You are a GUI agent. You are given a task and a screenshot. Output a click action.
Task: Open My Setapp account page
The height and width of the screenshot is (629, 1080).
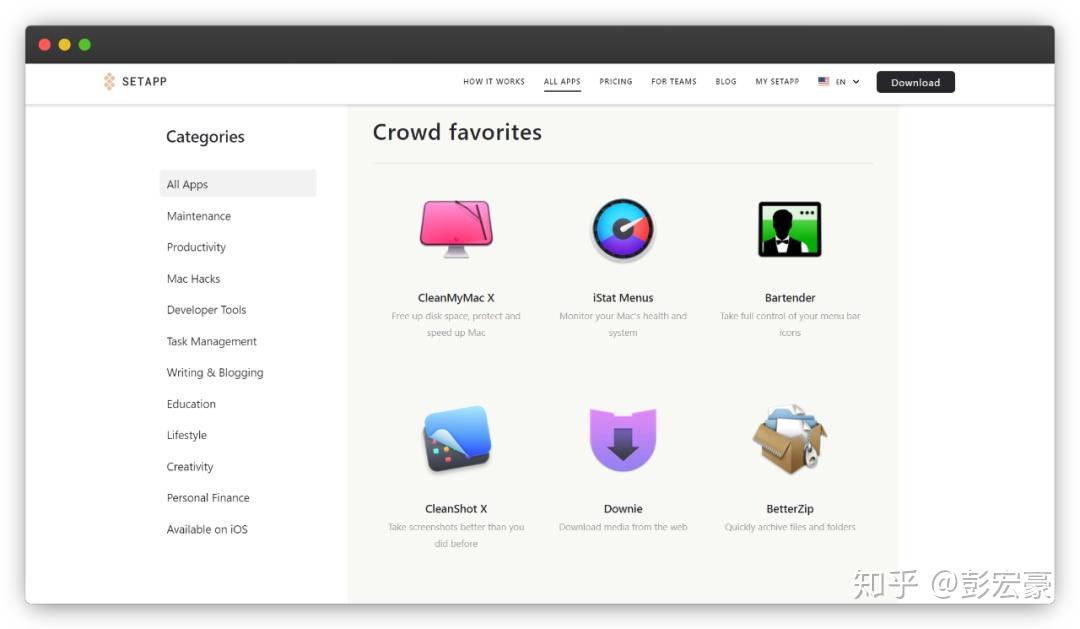(x=777, y=81)
